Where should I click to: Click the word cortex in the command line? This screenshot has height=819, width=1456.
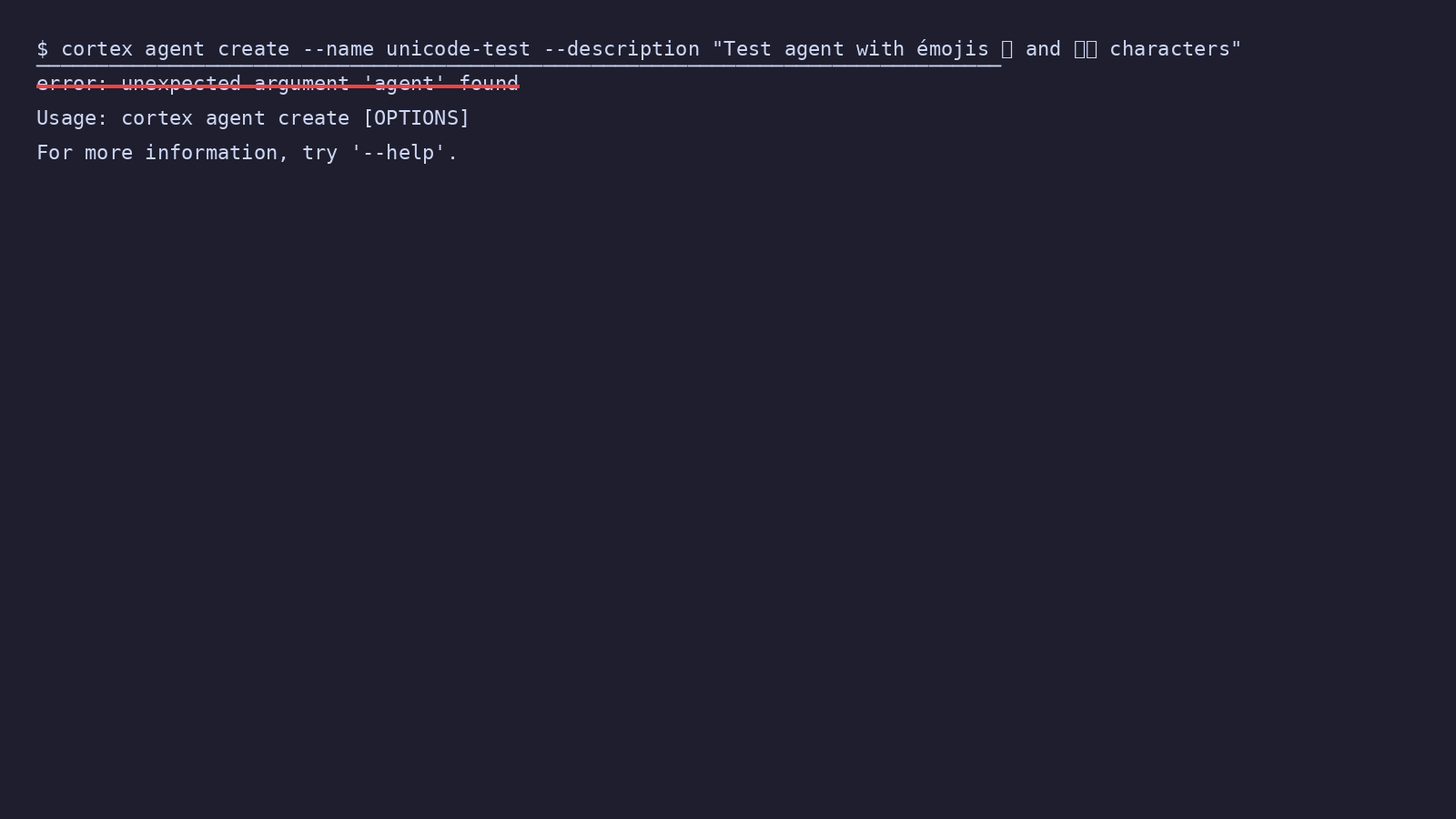tap(96, 49)
